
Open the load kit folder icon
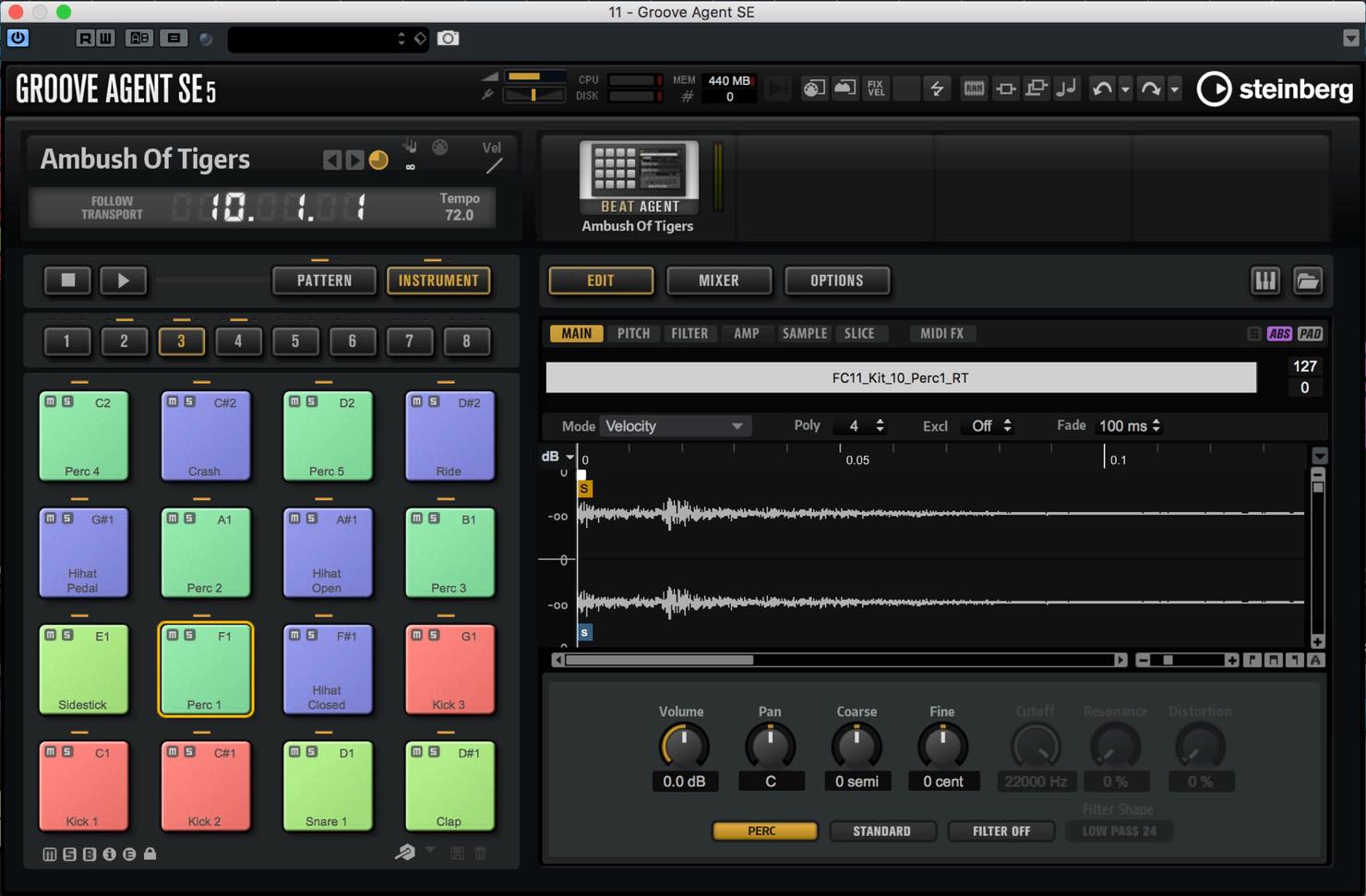click(x=1307, y=281)
